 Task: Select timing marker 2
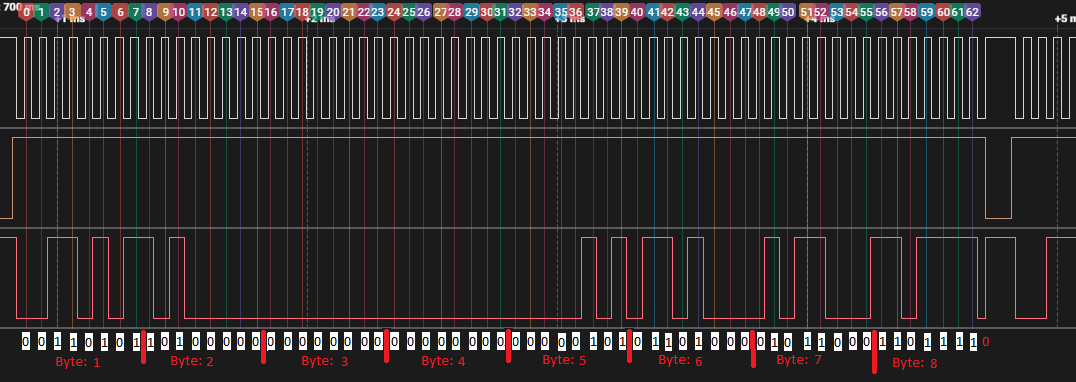pos(57,12)
